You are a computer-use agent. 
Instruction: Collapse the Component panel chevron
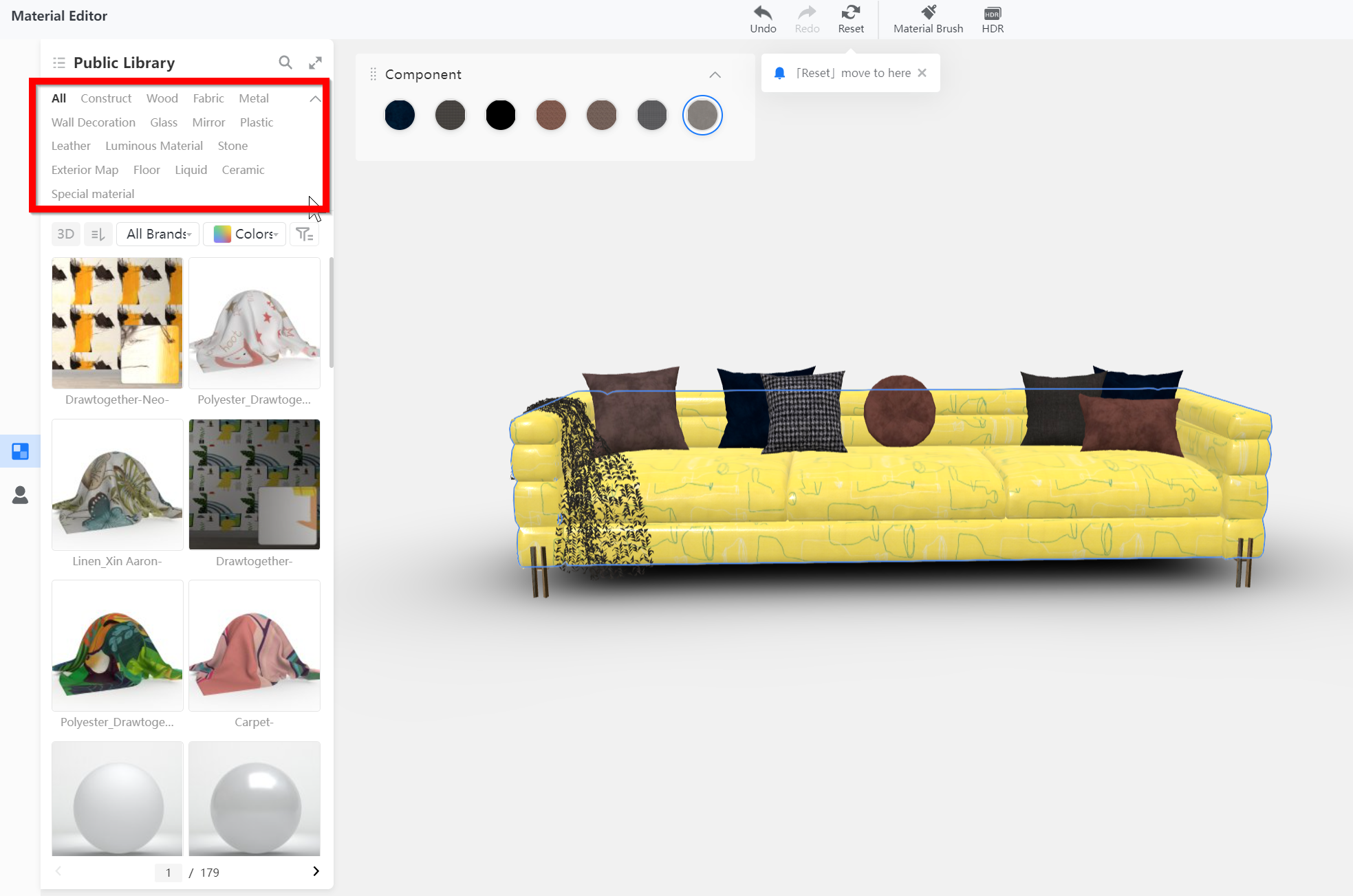(x=715, y=74)
